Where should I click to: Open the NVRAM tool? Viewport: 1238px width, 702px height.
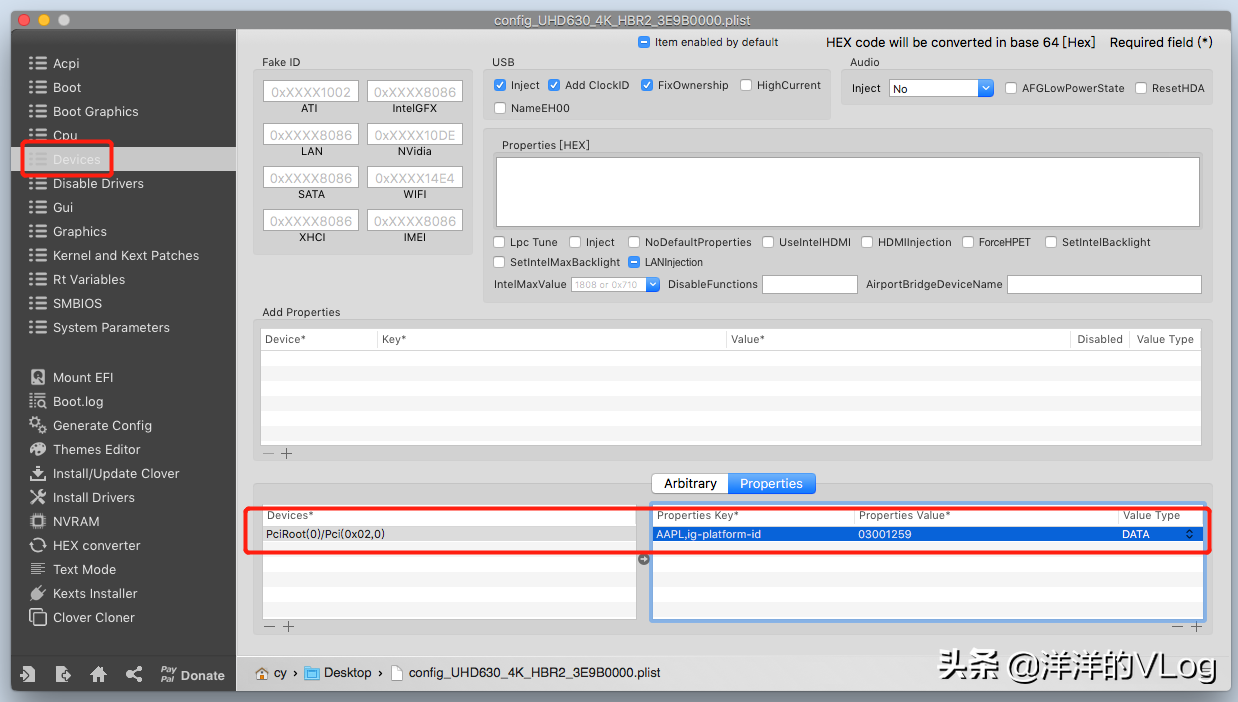click(x=76, y=521)
